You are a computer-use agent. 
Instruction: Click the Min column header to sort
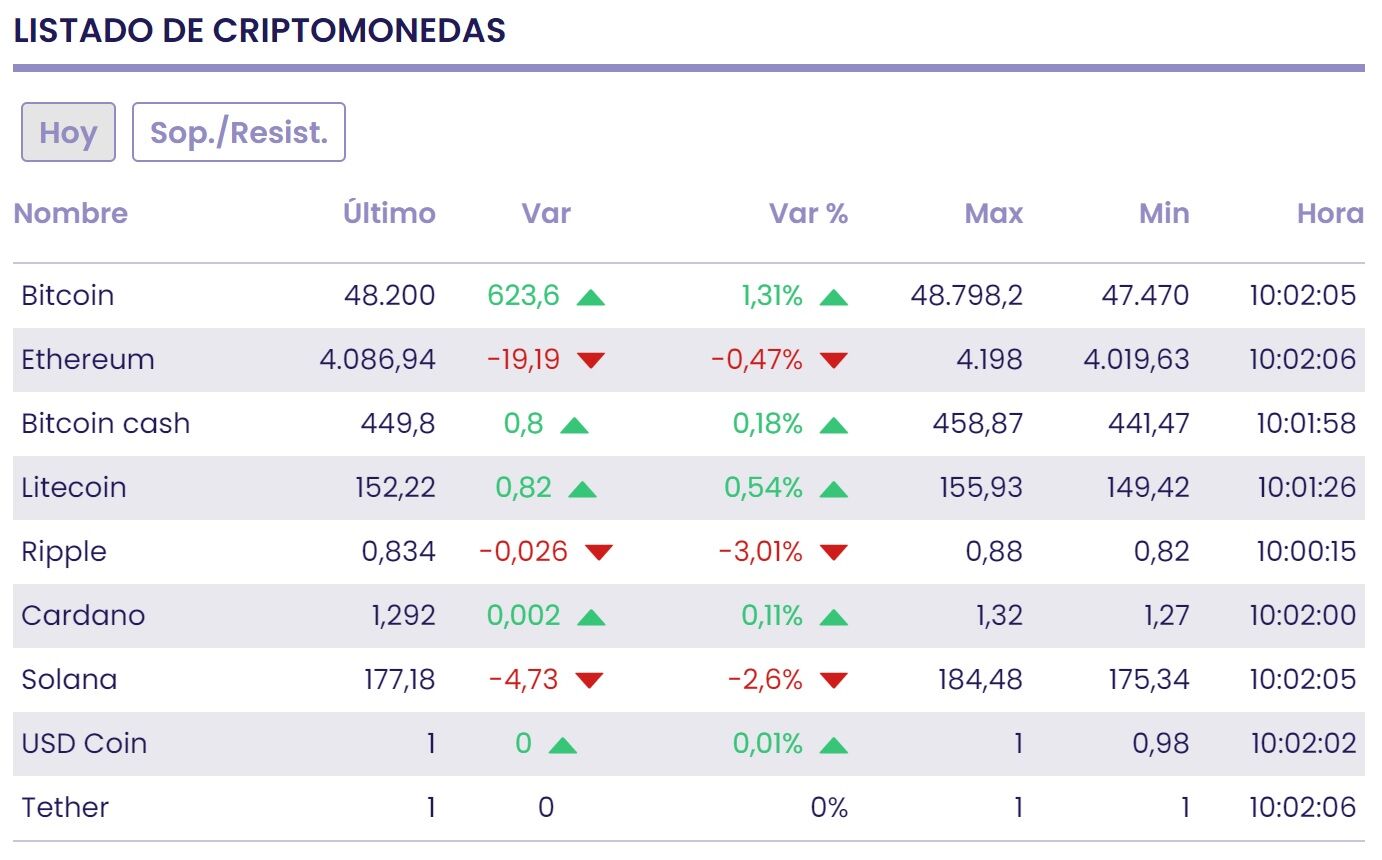coord(1164,213)
